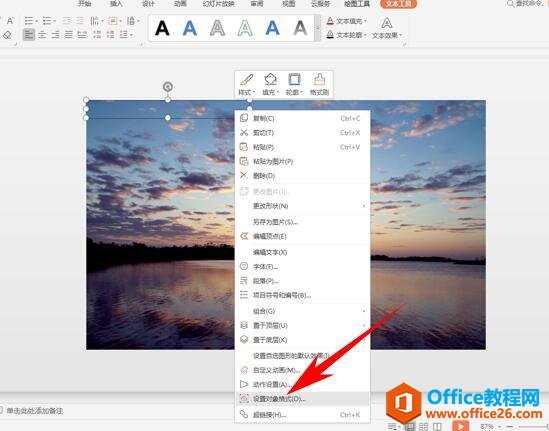
Task: Click the 单击此处添加备注 notes area
Action: (35, 411)
